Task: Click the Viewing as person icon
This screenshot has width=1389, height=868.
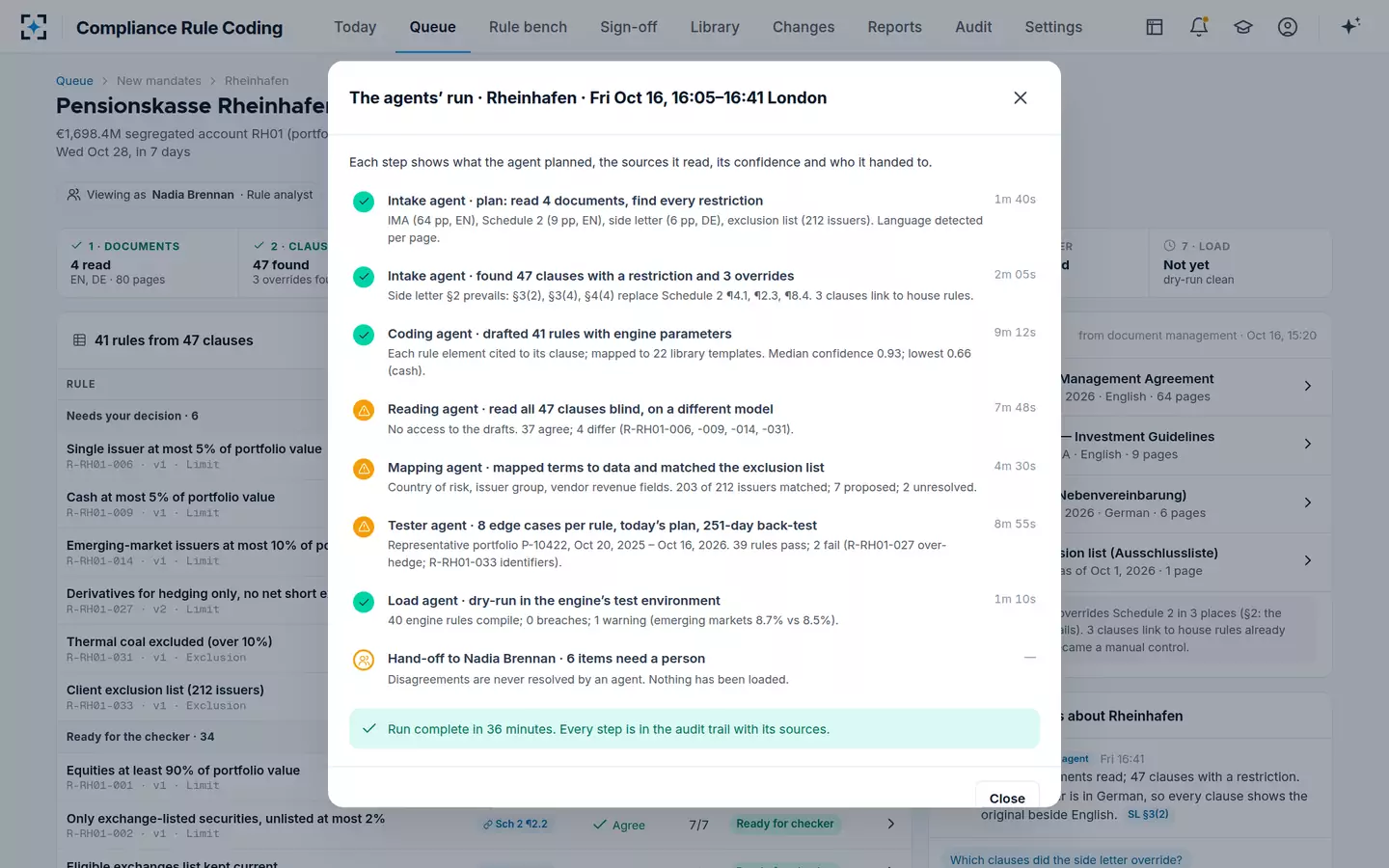Action: pyautogui.click(x=73, y=194)
